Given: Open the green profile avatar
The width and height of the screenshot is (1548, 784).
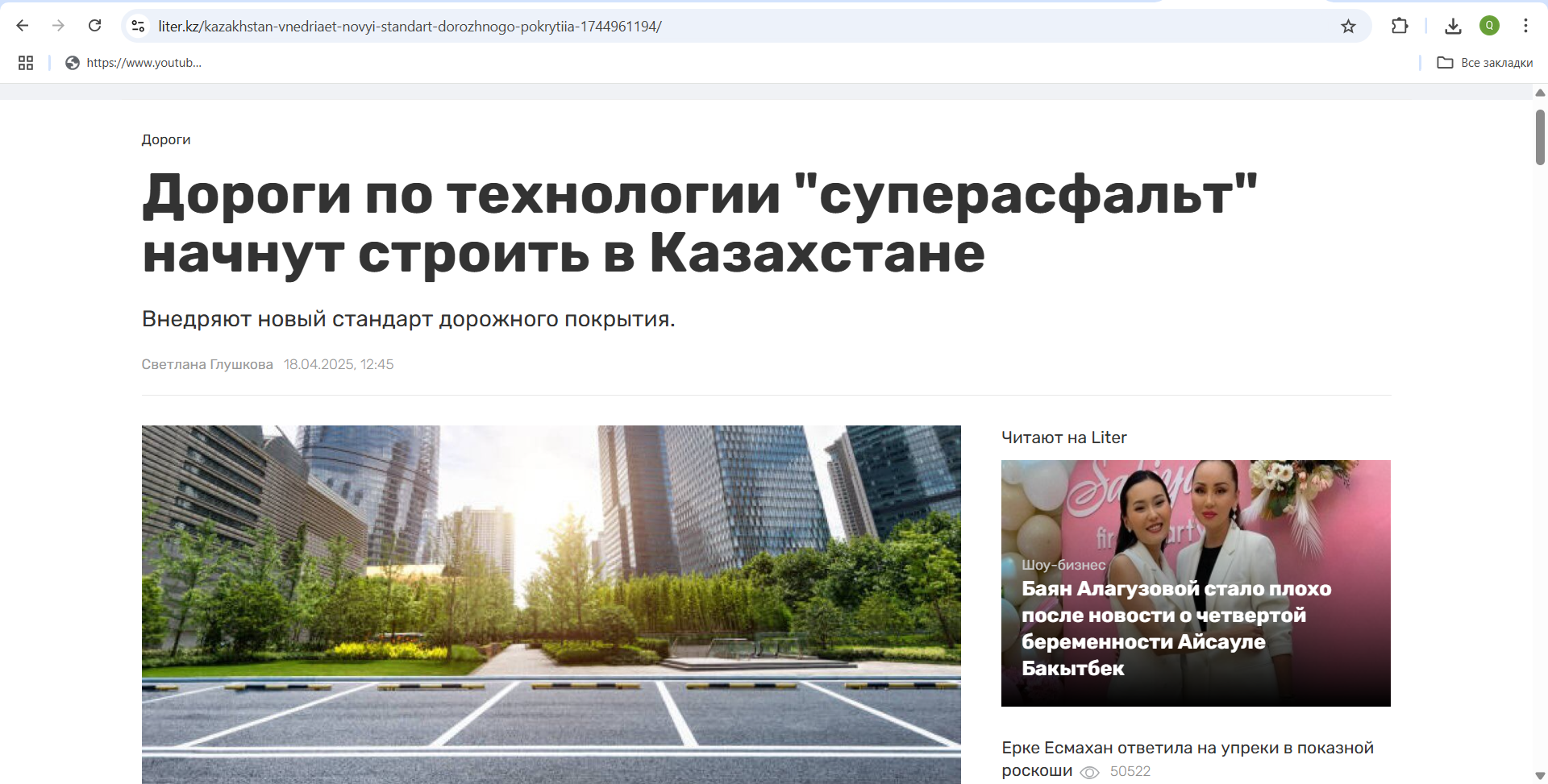Looking at the screenshot, I should 1489,26.
